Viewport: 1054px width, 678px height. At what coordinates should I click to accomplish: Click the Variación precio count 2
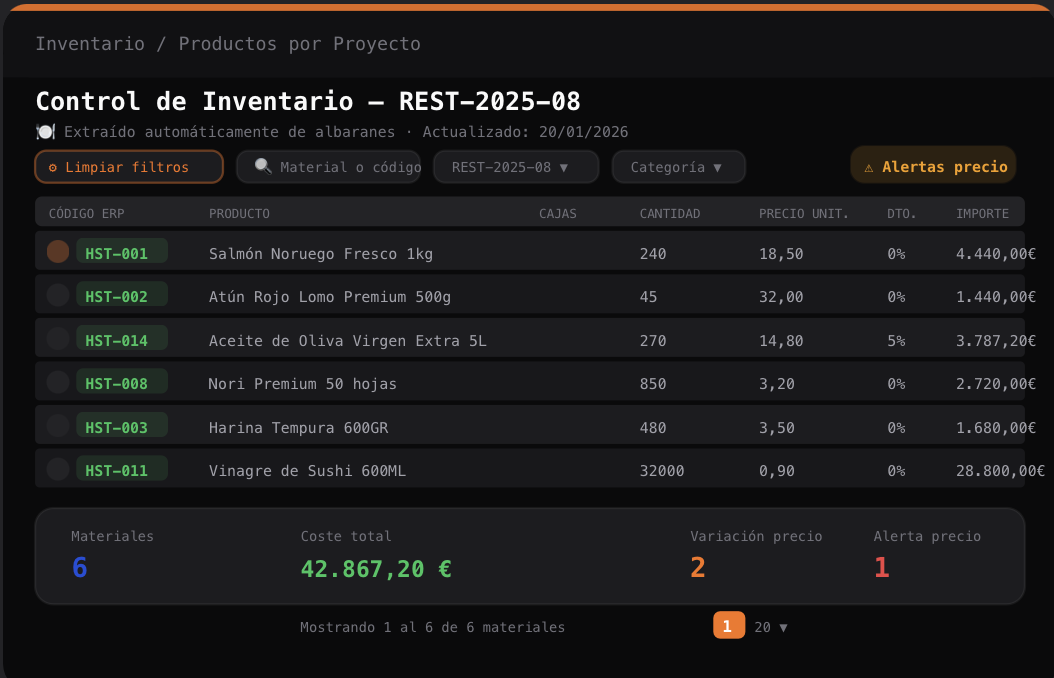coord(698,568)
